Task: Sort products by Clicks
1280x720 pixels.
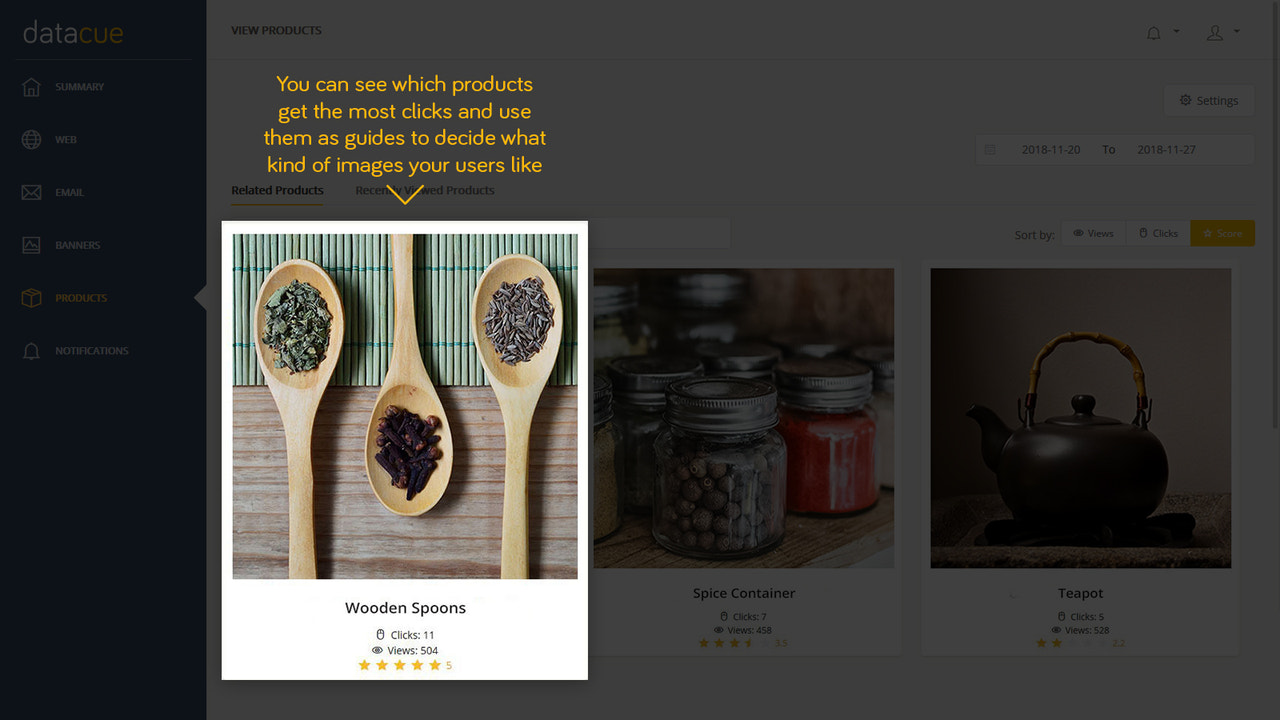Action: pos(1157,233)
